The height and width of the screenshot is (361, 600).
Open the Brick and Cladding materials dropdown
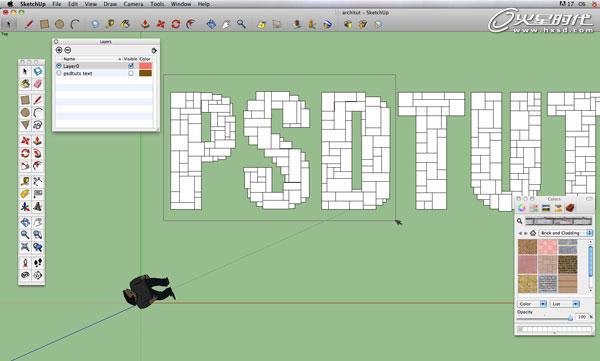click(566, 233)
